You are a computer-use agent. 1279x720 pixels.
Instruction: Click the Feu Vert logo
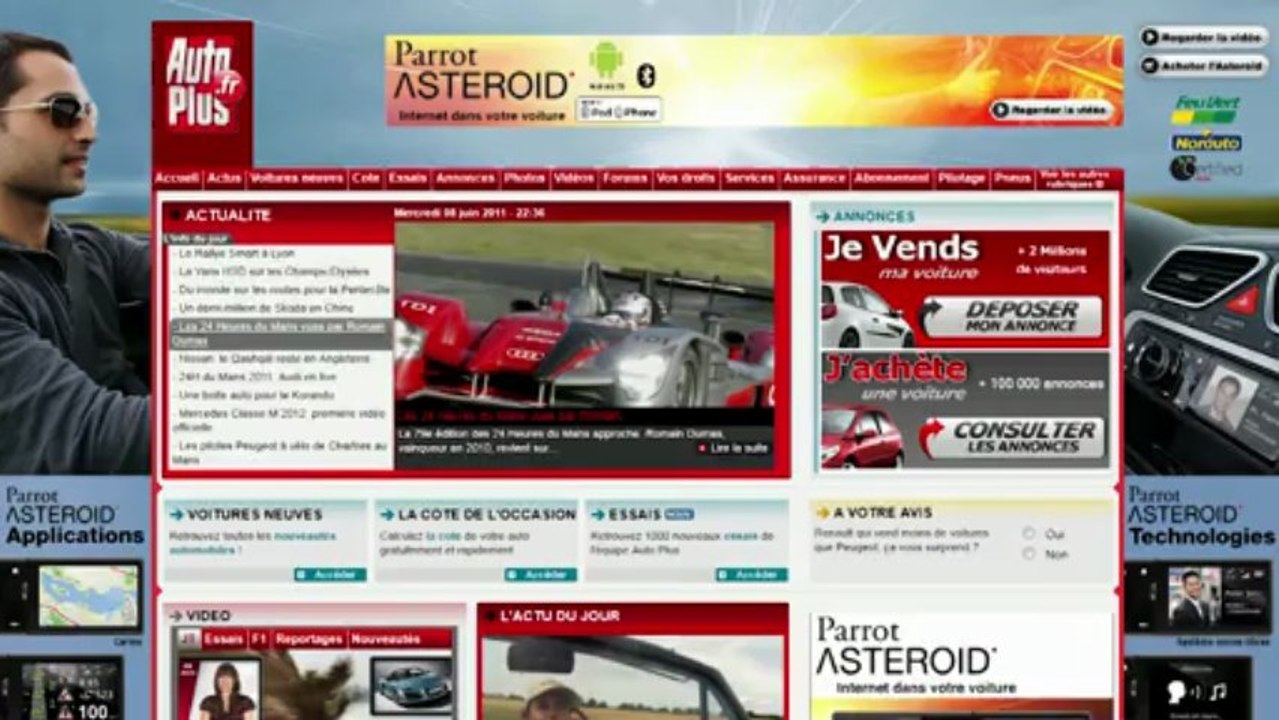[x=1205, y=110]
